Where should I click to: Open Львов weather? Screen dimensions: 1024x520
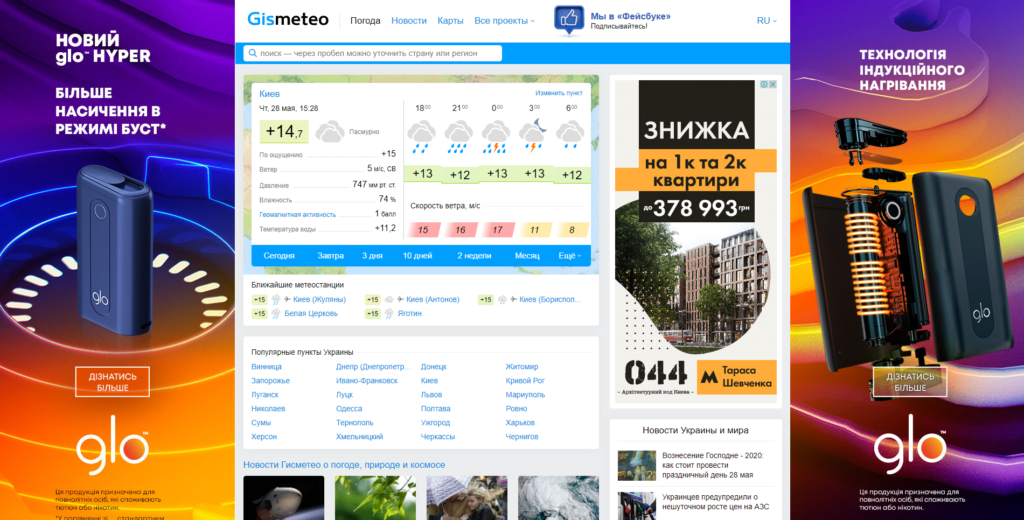pos(431,395)
